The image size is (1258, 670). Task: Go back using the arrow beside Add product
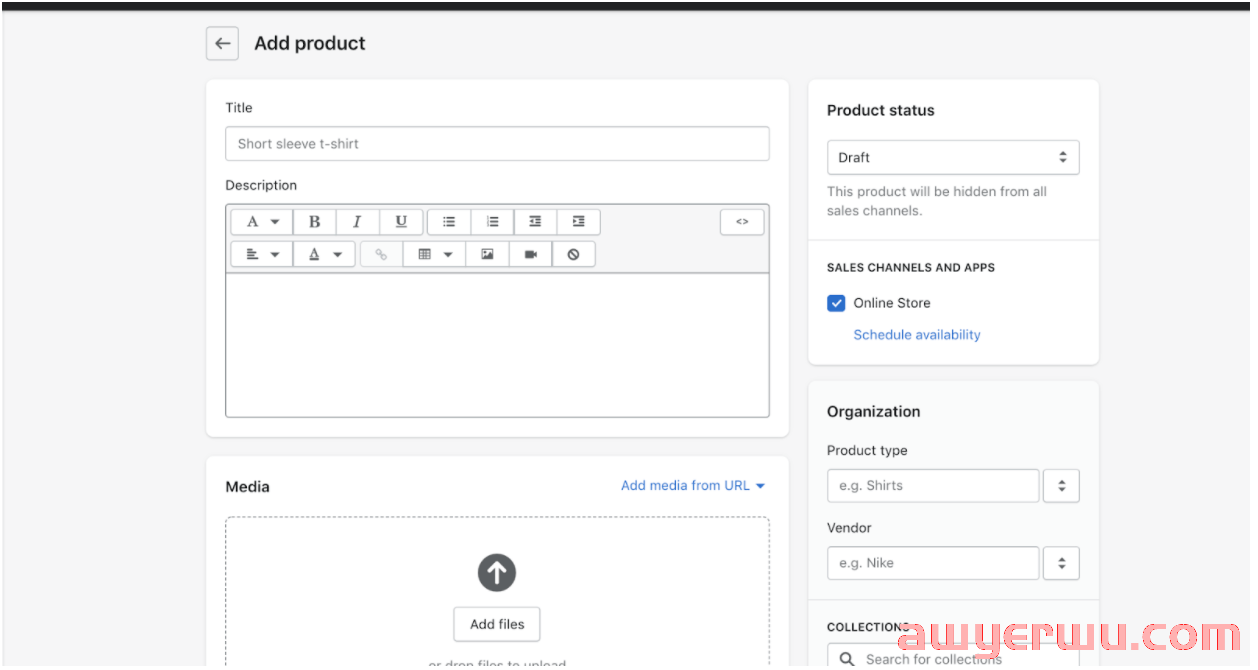click(x=222, y=43)
